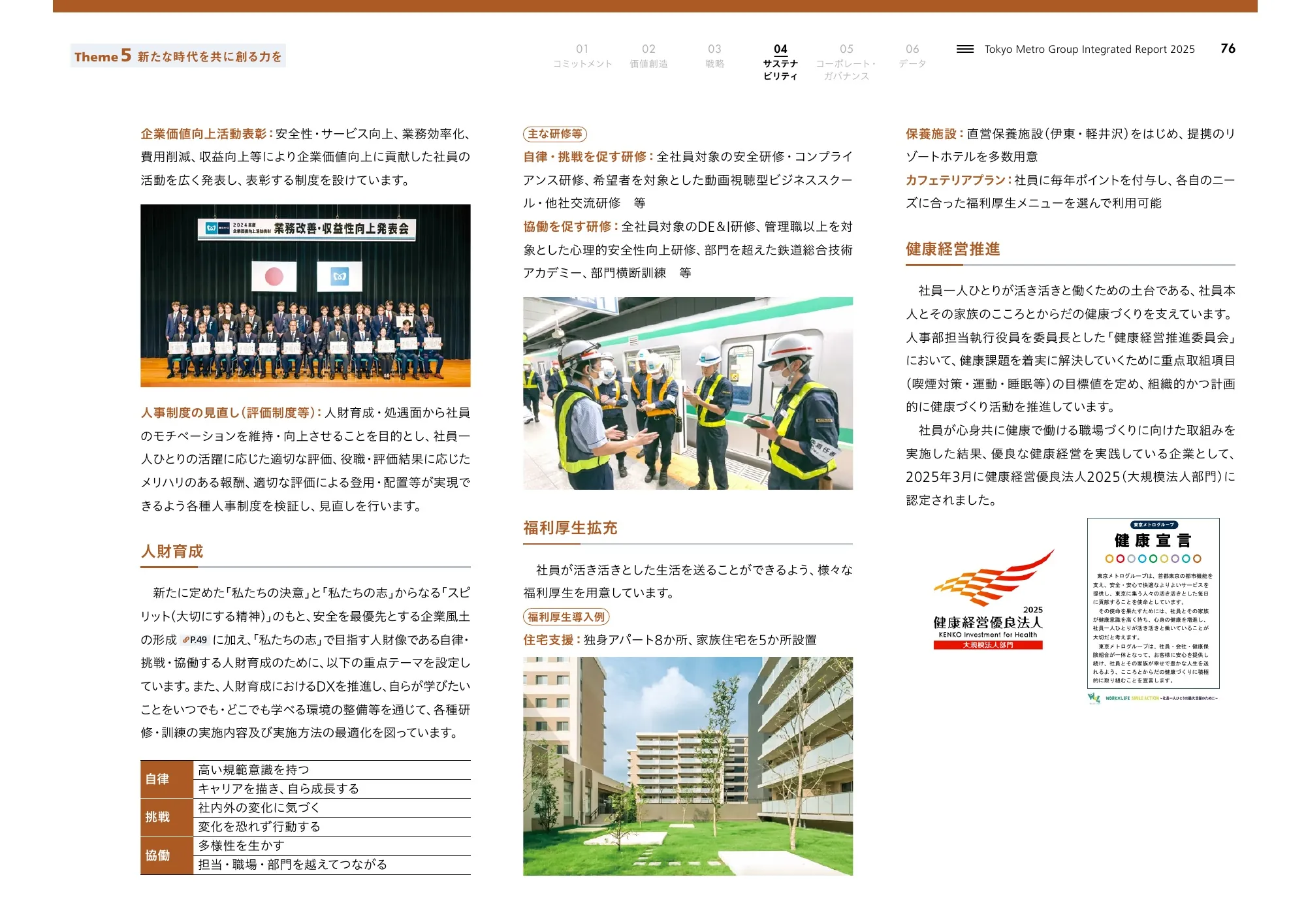Screen dimensions: 1306x924
Task: Open the hamburger menu icon beside report title
Action: point(964,49)
